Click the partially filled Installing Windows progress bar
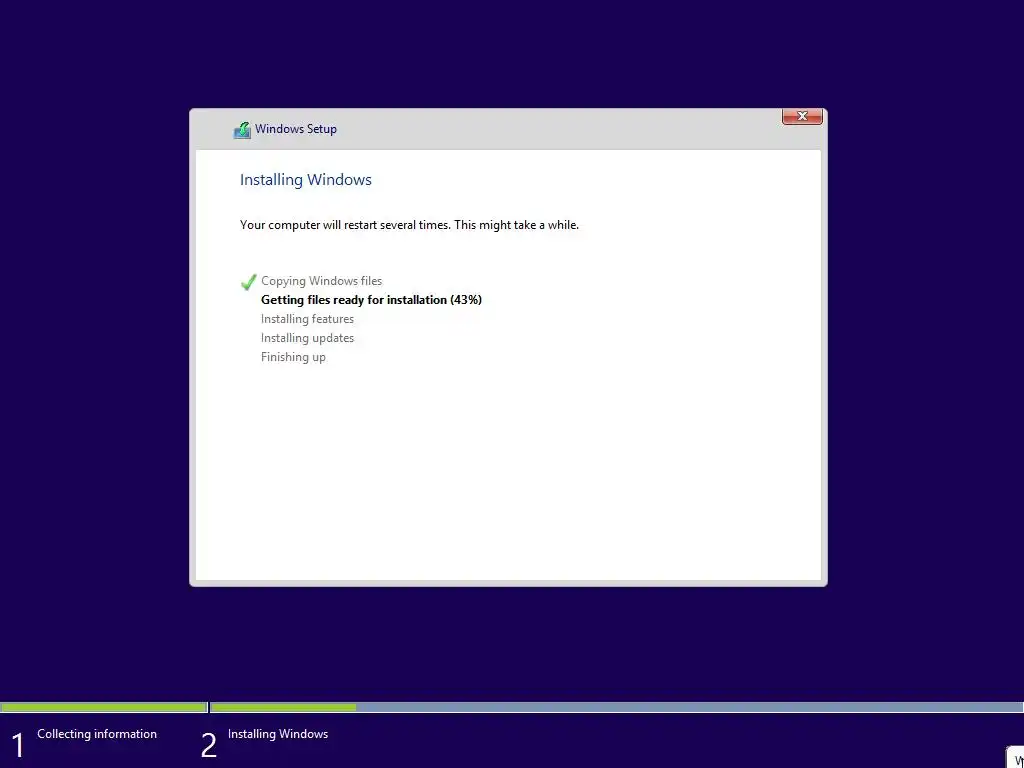Viewport: 1024px width, 768px height. click(616, 707)
